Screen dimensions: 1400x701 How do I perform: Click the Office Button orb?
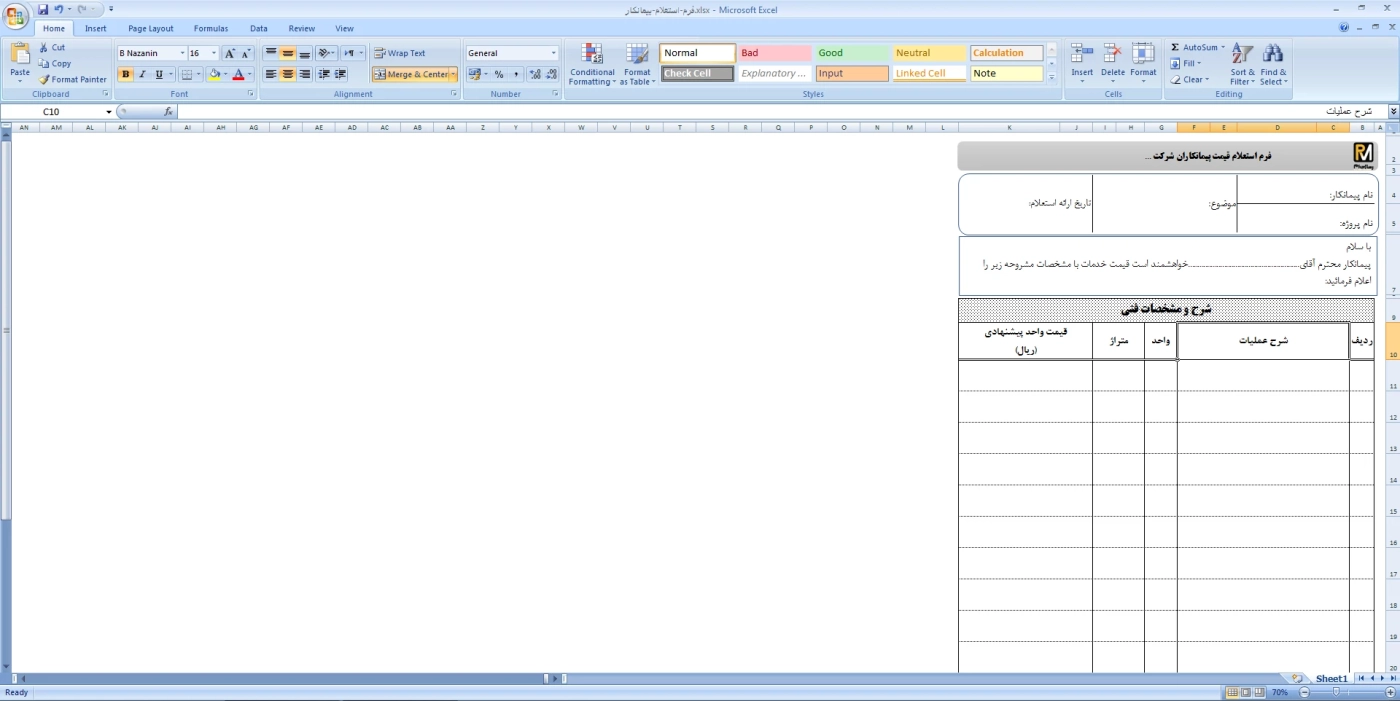tap(16, 16)
